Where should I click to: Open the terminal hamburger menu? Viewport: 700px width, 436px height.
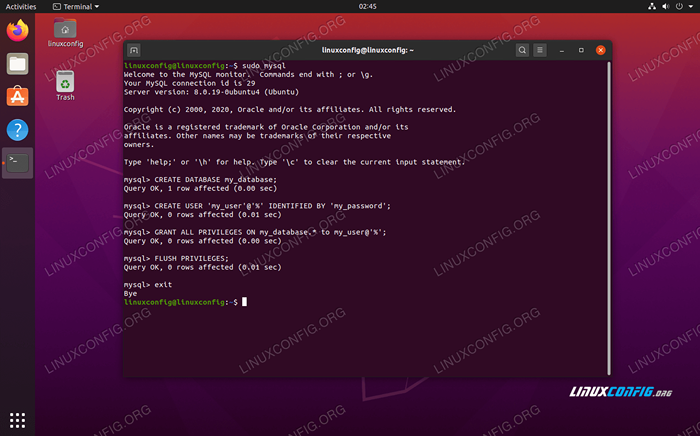[540, 50]
